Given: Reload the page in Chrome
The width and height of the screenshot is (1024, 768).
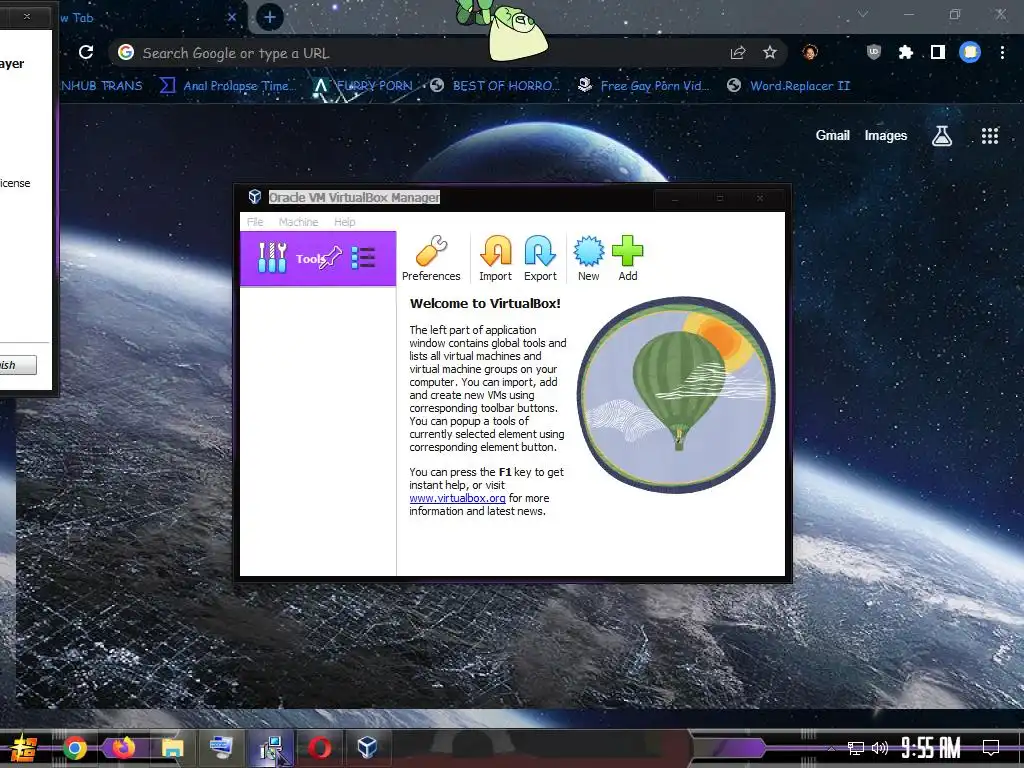Looking at the screenshot, I should [86, 52].
